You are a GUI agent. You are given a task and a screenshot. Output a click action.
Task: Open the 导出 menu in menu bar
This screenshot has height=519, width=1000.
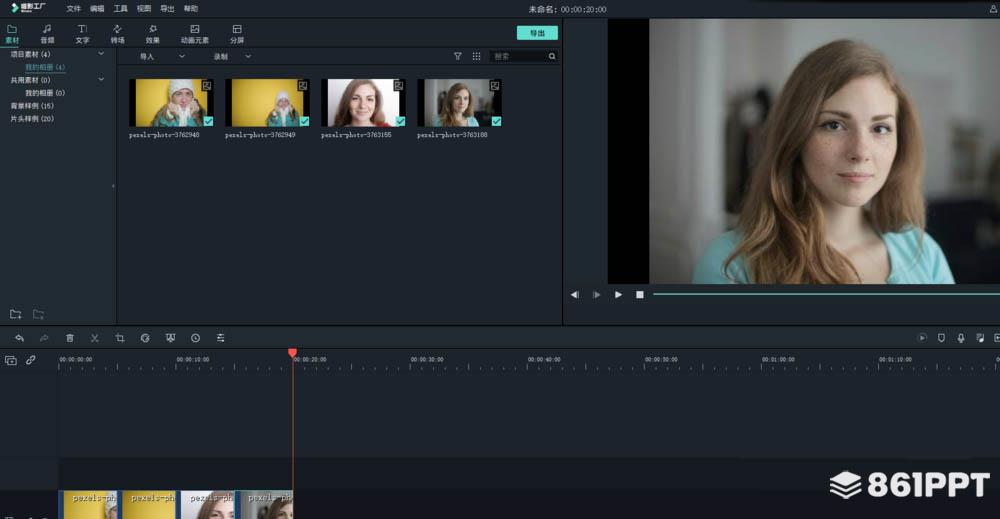coord(167,9)
